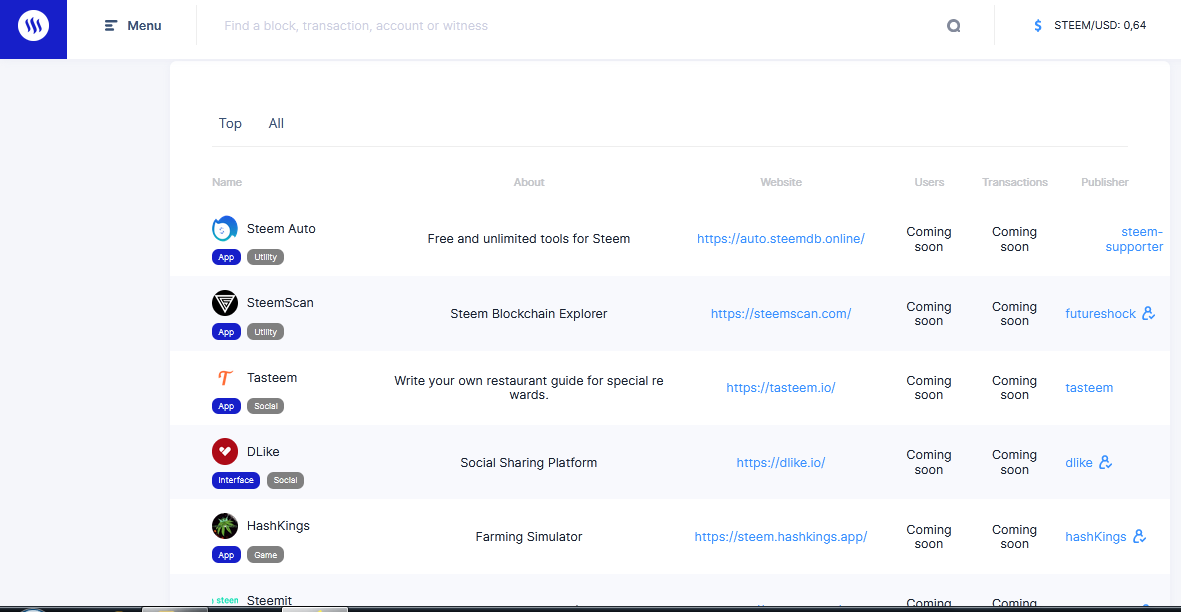The height and width of the screenshot is (612, 1181).
Task: Click the Utility tag under SteemScan
Action: 265,332
